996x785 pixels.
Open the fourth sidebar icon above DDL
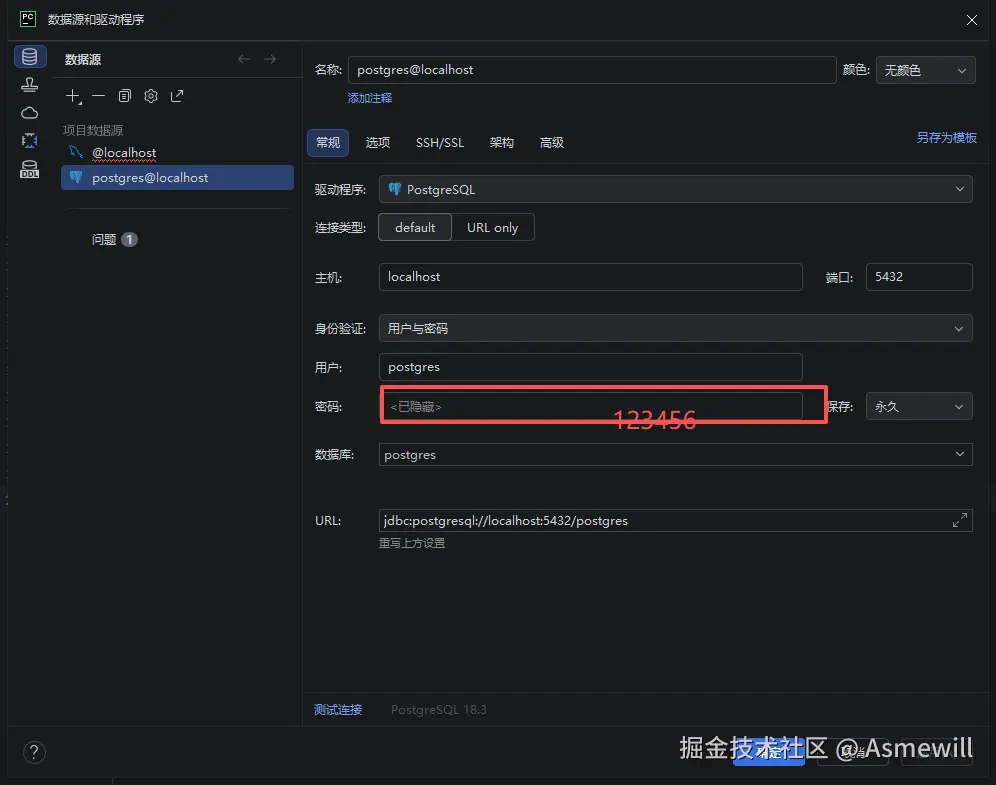pos(29,140)
